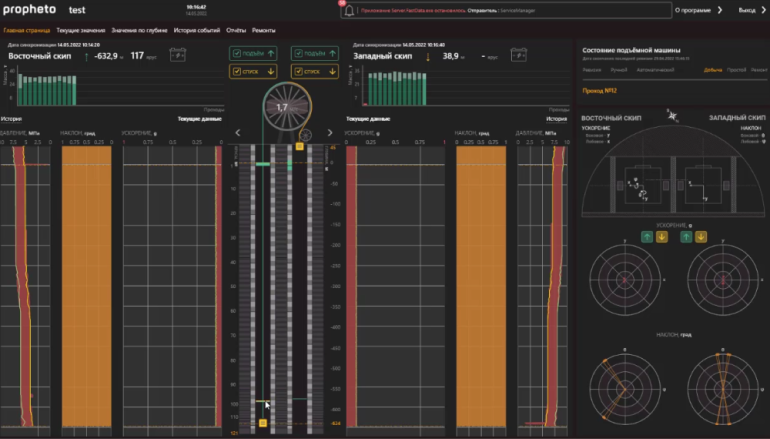Click the left skip box in shaft diagram

[643, 185]
